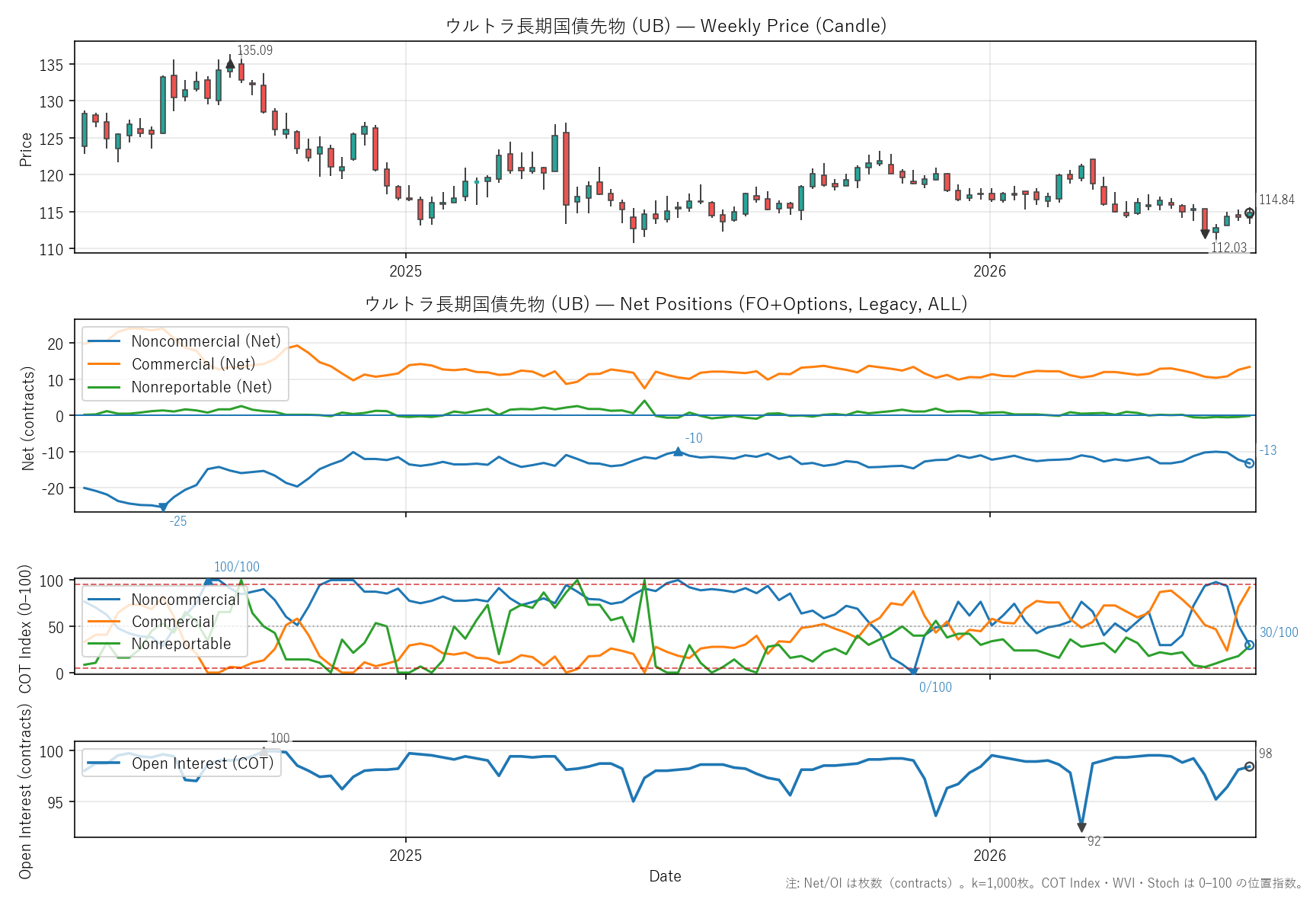1316x899 pixels.
Task: Click the Nonreportable (Net) legend entry
Action: point(180,387)
